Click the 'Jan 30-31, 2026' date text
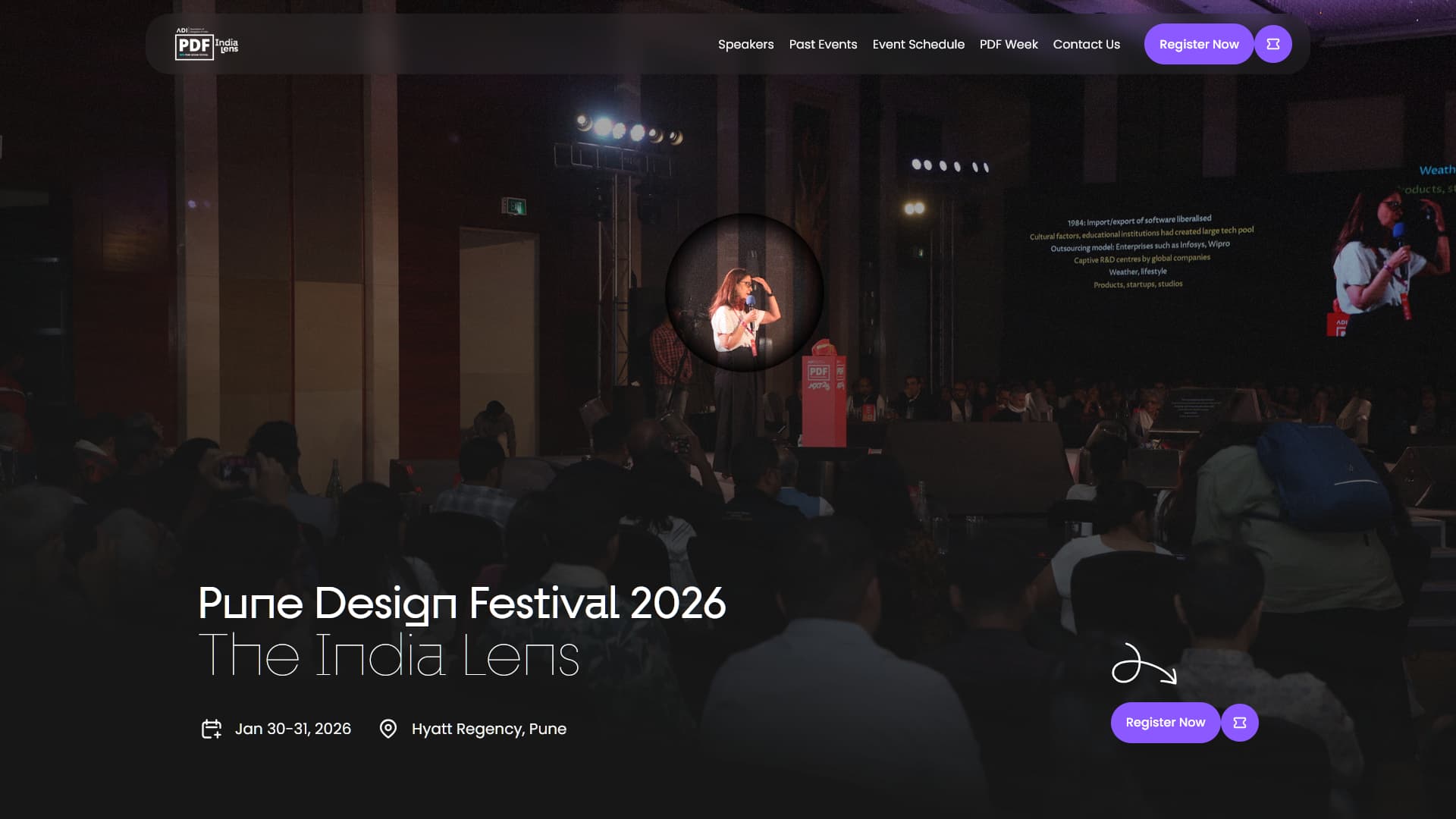This screenshot has height=819, width=1456. tap(293, 729)
